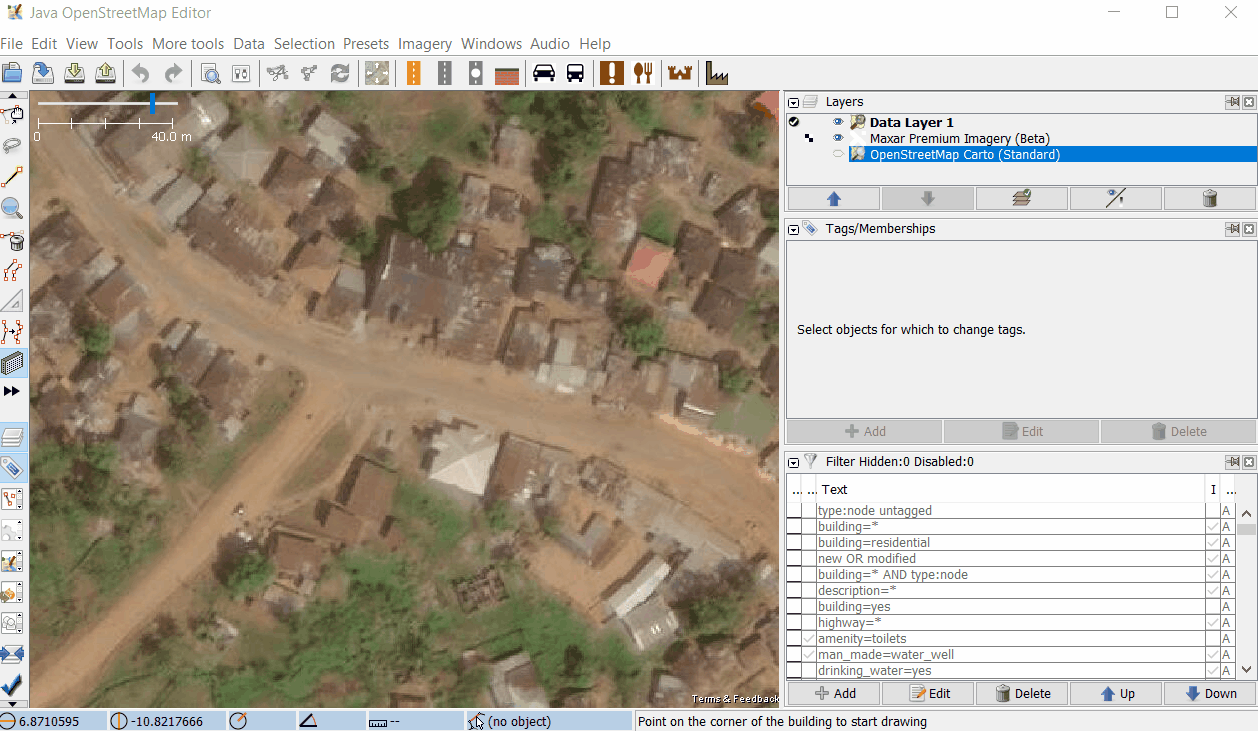Collapse the Filter panel
The width and height of the screenshot is (1258, 731).
794,463
